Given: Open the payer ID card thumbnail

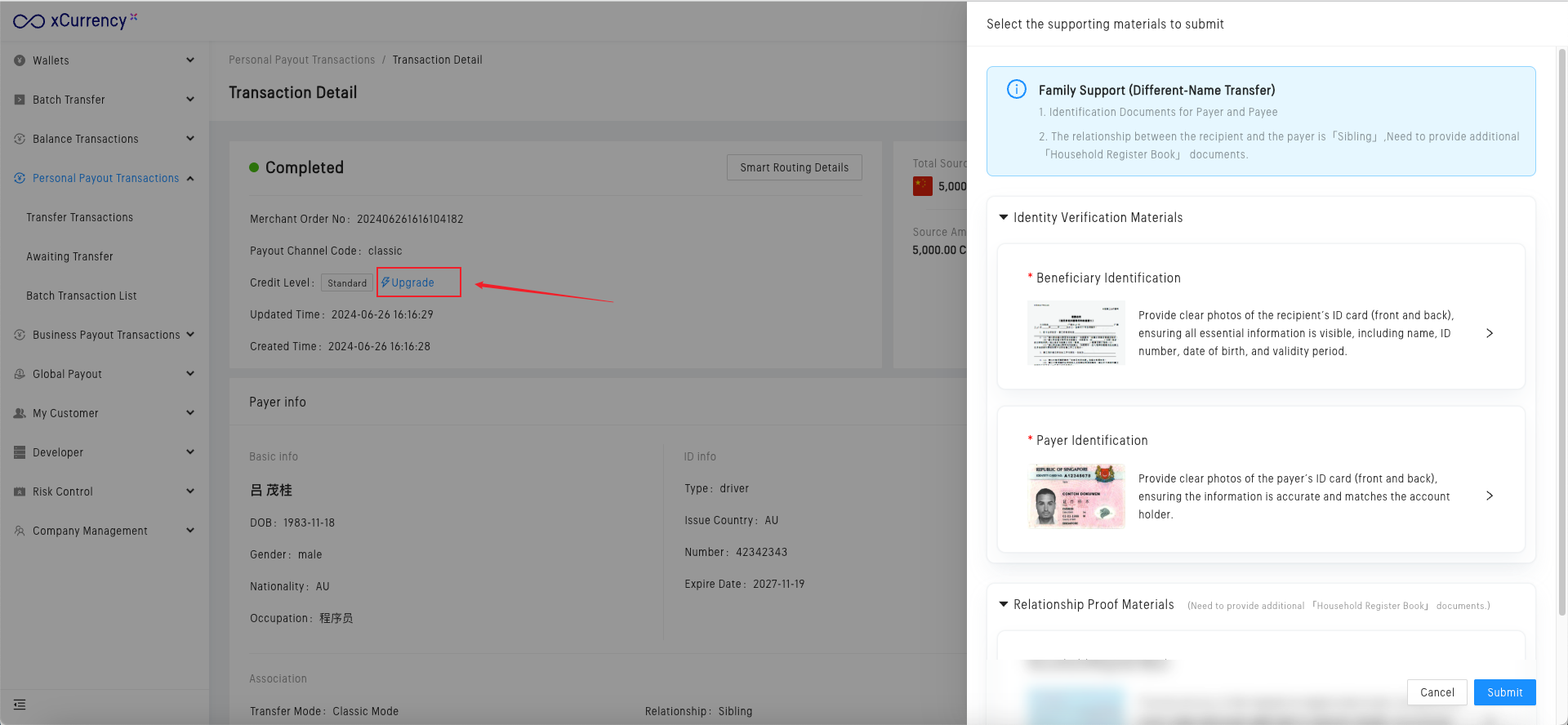Looking at the screenshot, I should pos(1076,496).
